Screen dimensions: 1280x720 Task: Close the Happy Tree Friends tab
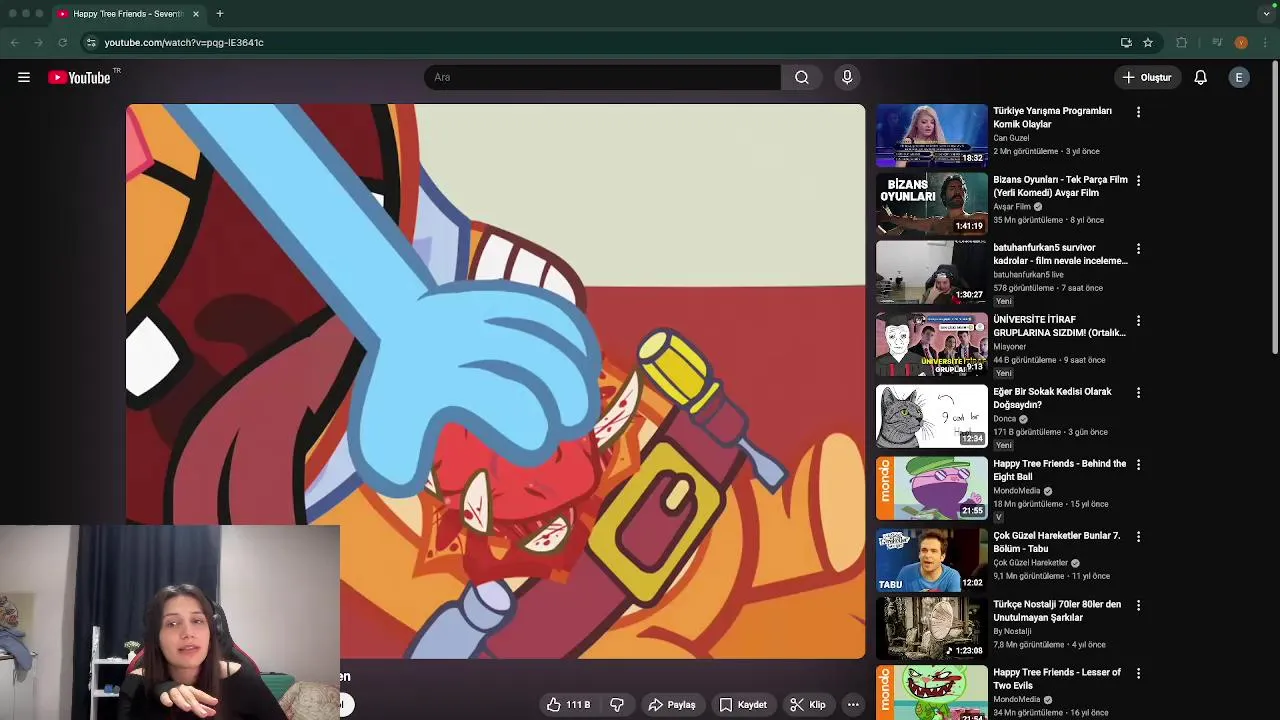[x=196, y=14]
